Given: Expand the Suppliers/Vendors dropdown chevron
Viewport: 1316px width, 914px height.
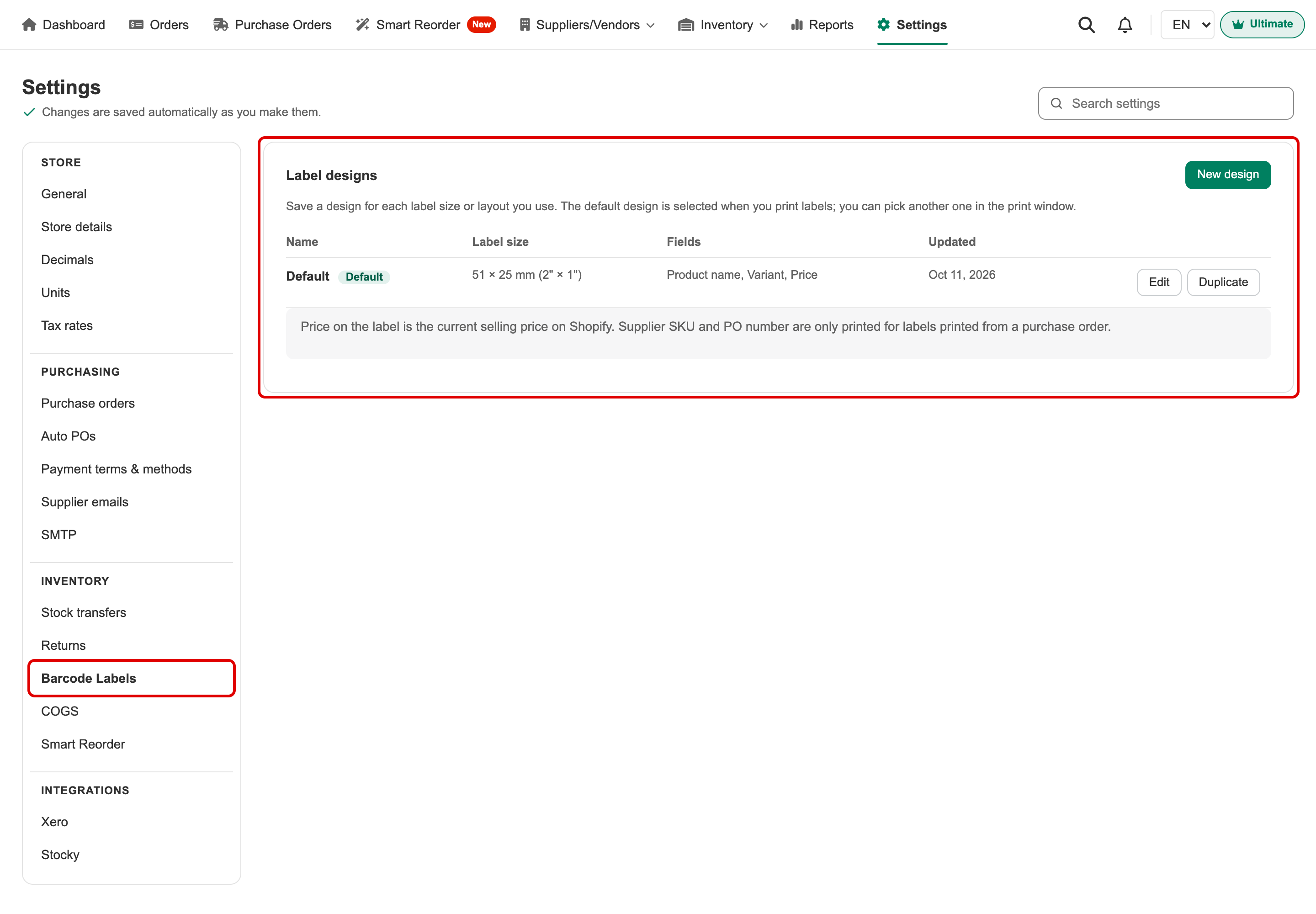Looking at the screenshot, I should [651, 25].
